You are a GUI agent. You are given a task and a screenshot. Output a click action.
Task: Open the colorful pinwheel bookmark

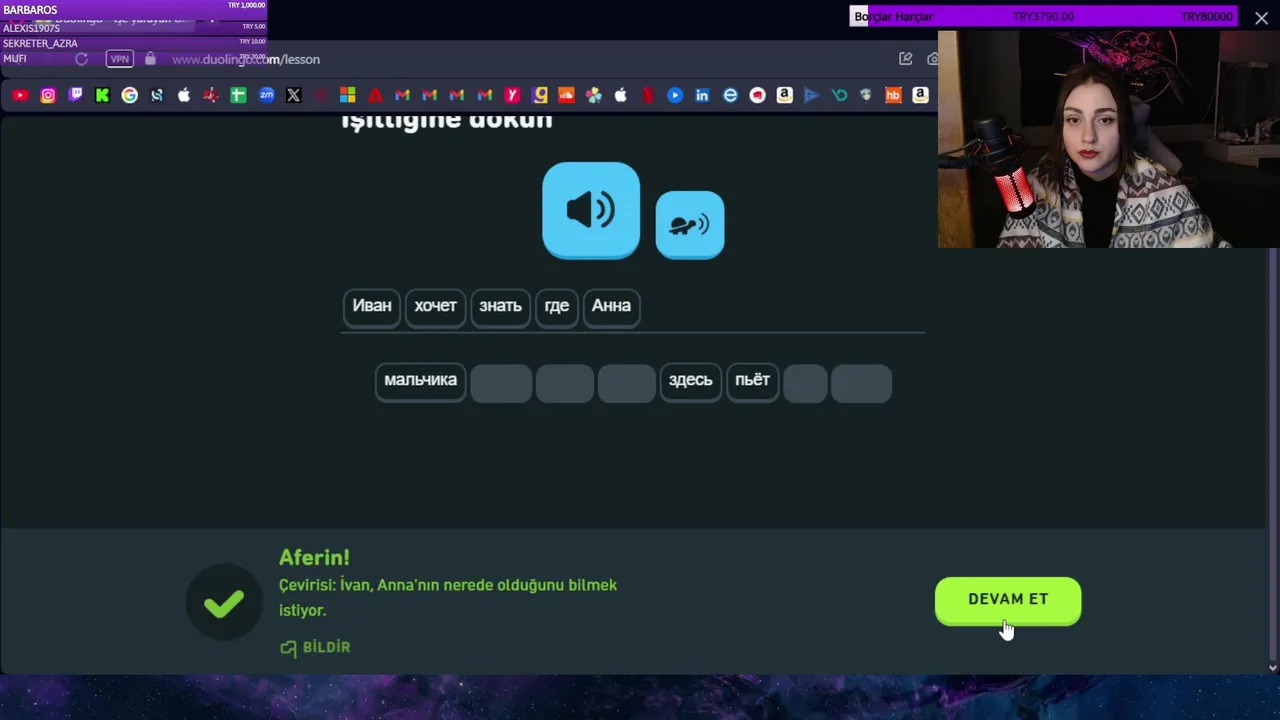594,95
